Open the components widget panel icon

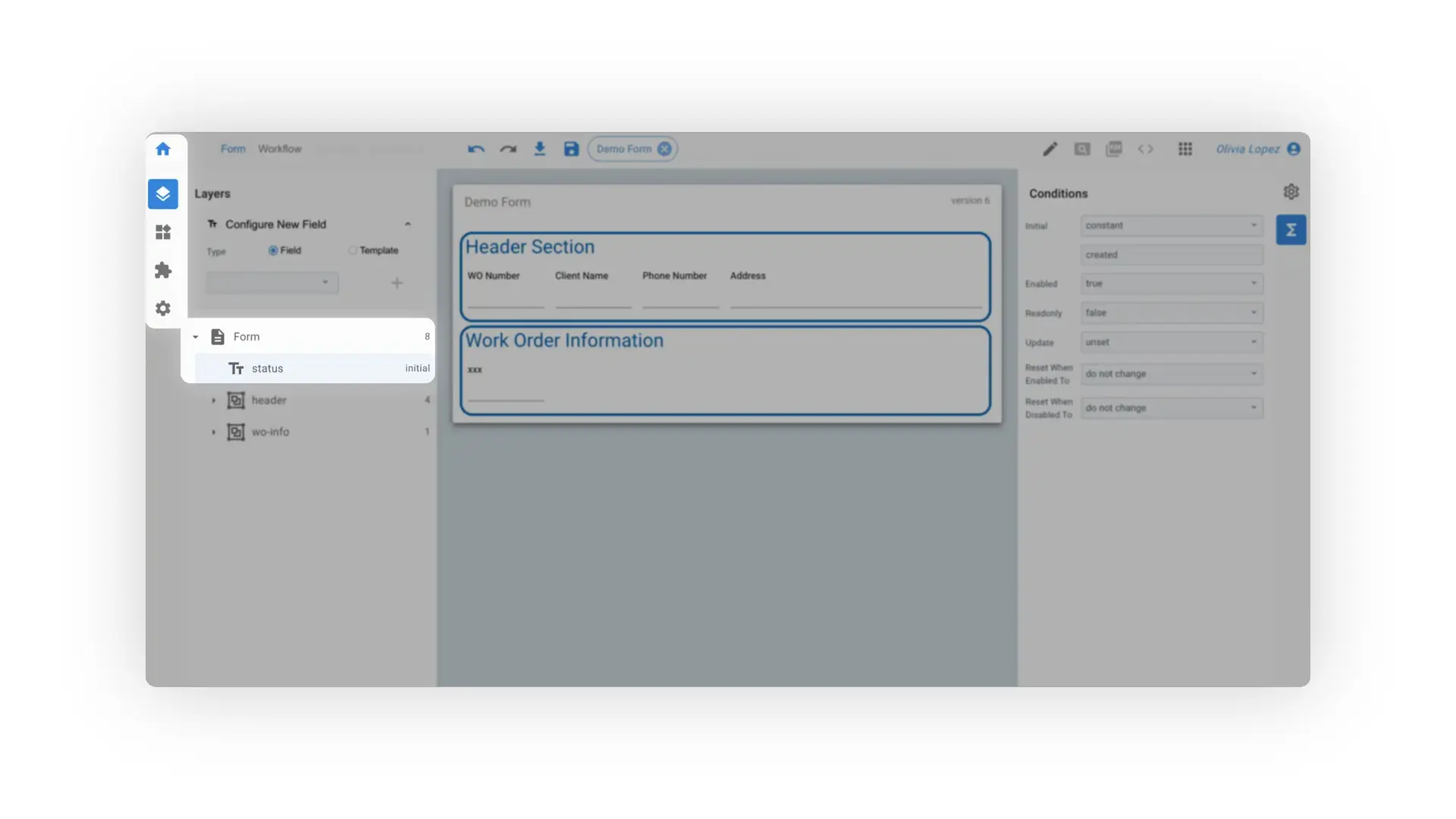click(163, 232)
